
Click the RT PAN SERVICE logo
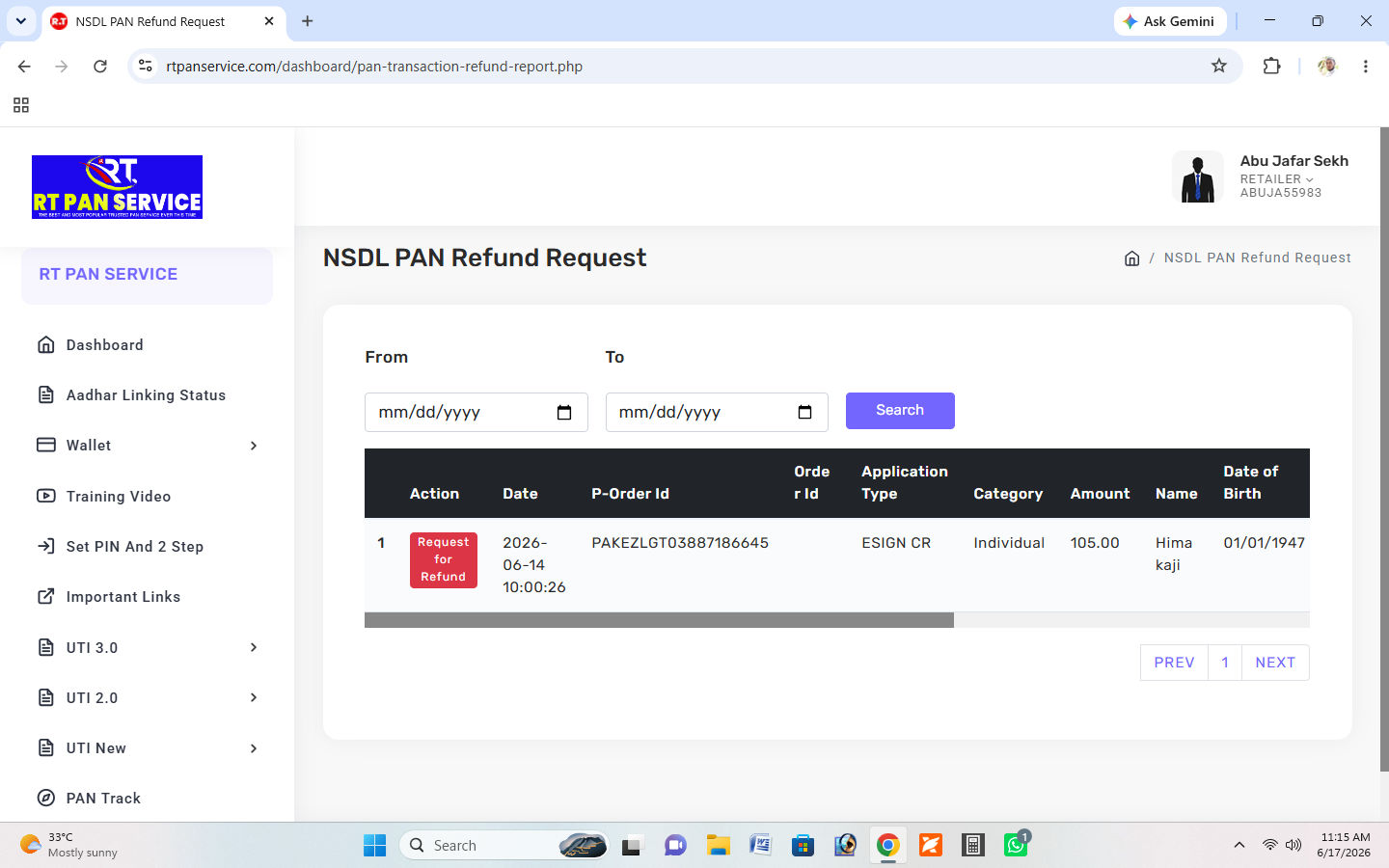pos(117,187)
